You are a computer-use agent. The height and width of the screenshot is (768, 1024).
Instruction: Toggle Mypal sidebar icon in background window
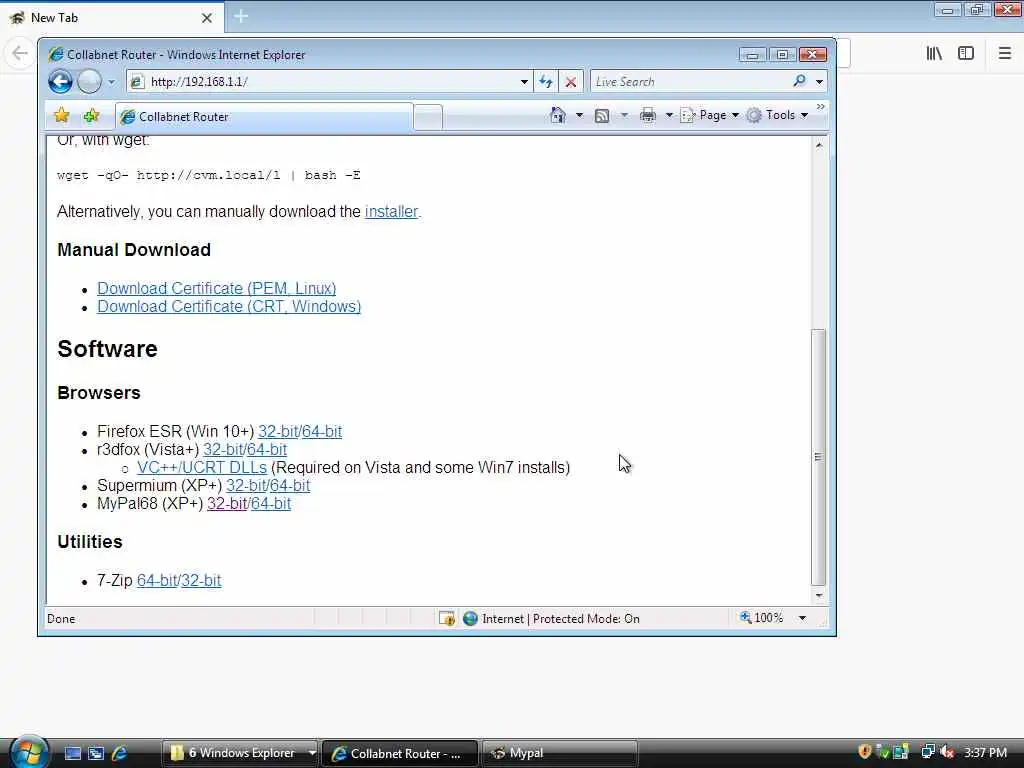tap(966, 54)
